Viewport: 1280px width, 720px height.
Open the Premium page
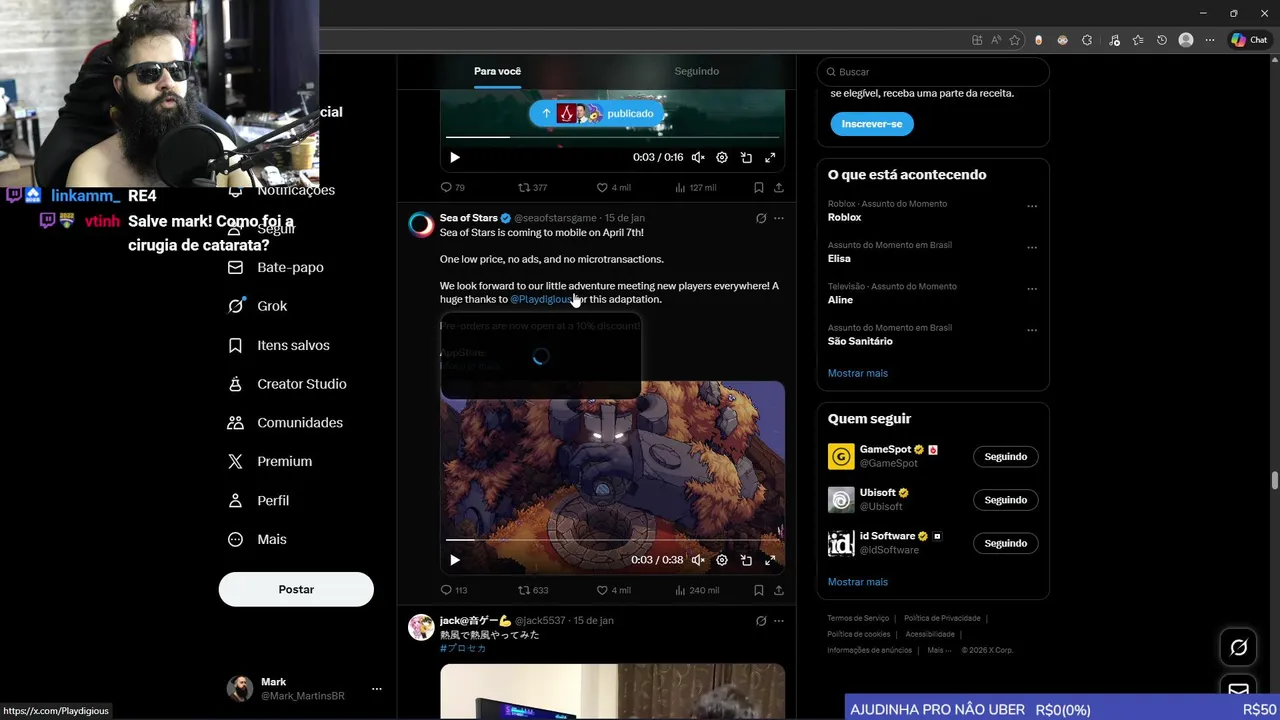point(270,461)
